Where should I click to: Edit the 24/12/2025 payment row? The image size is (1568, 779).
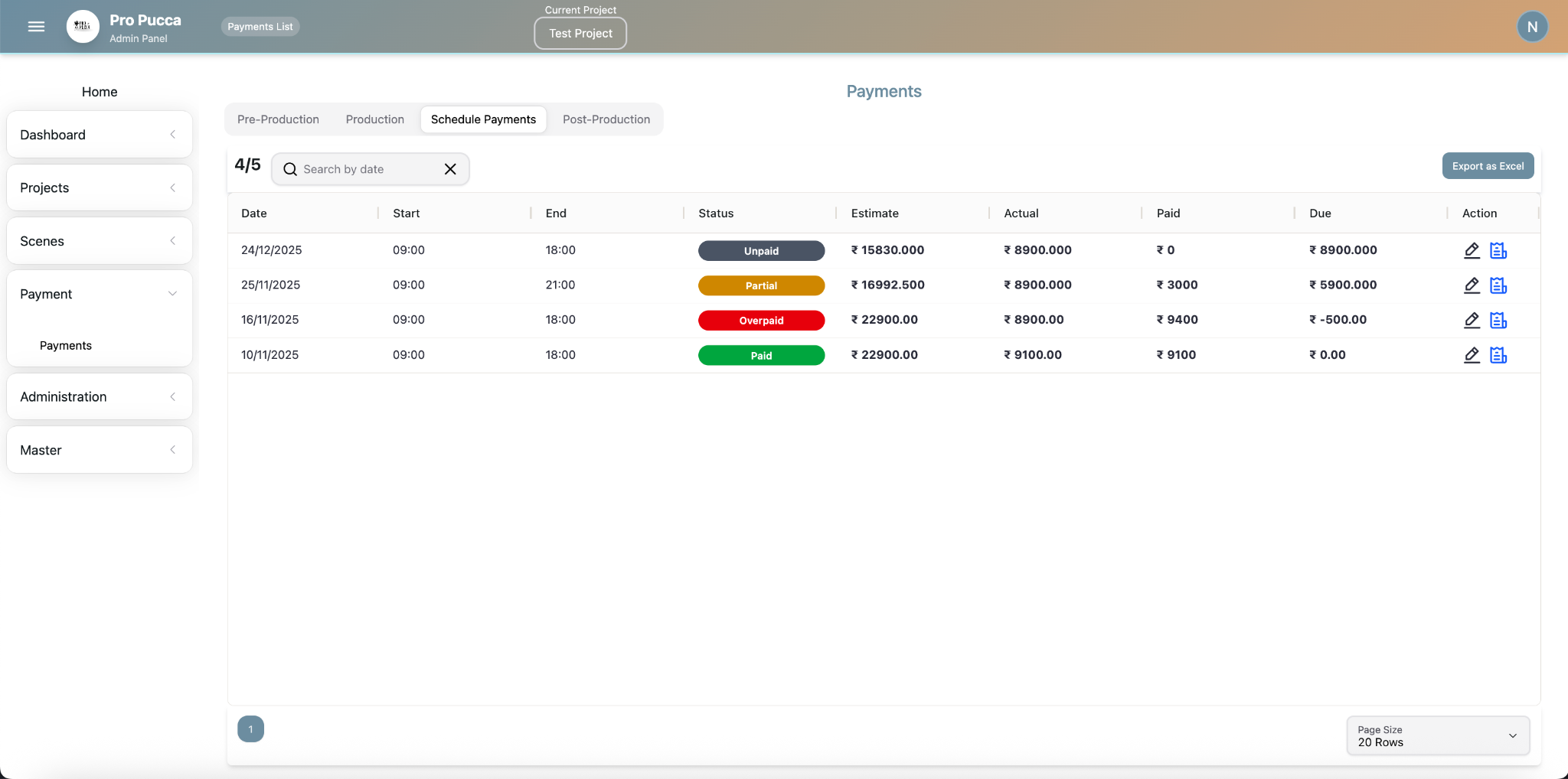coord(1472,250)
